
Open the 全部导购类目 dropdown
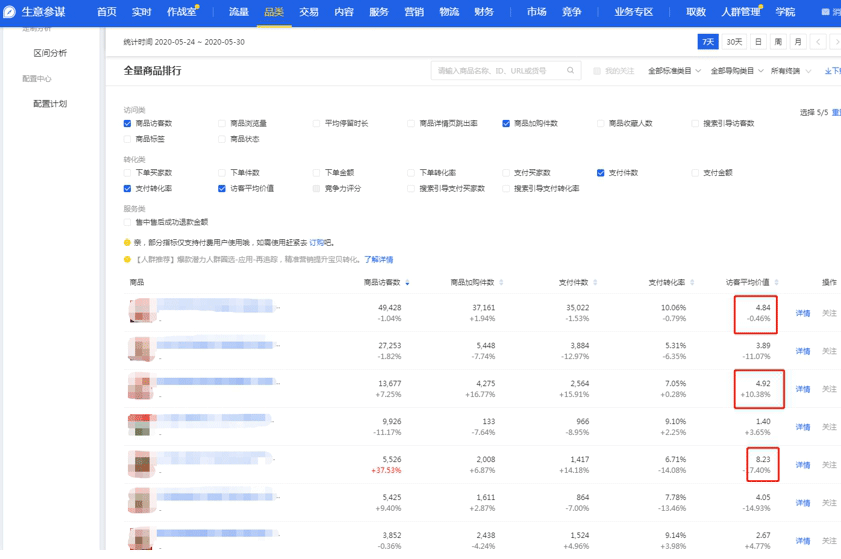736,71
